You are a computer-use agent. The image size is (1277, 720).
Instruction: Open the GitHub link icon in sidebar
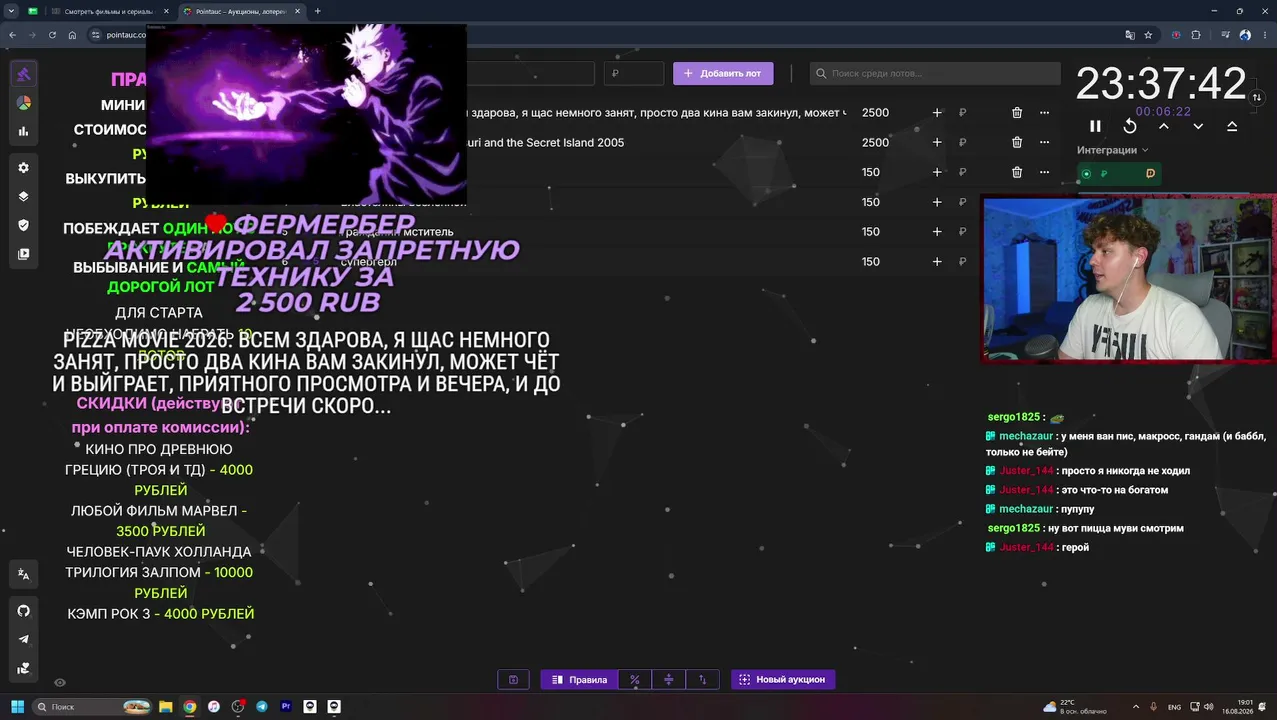pos(23,610)
